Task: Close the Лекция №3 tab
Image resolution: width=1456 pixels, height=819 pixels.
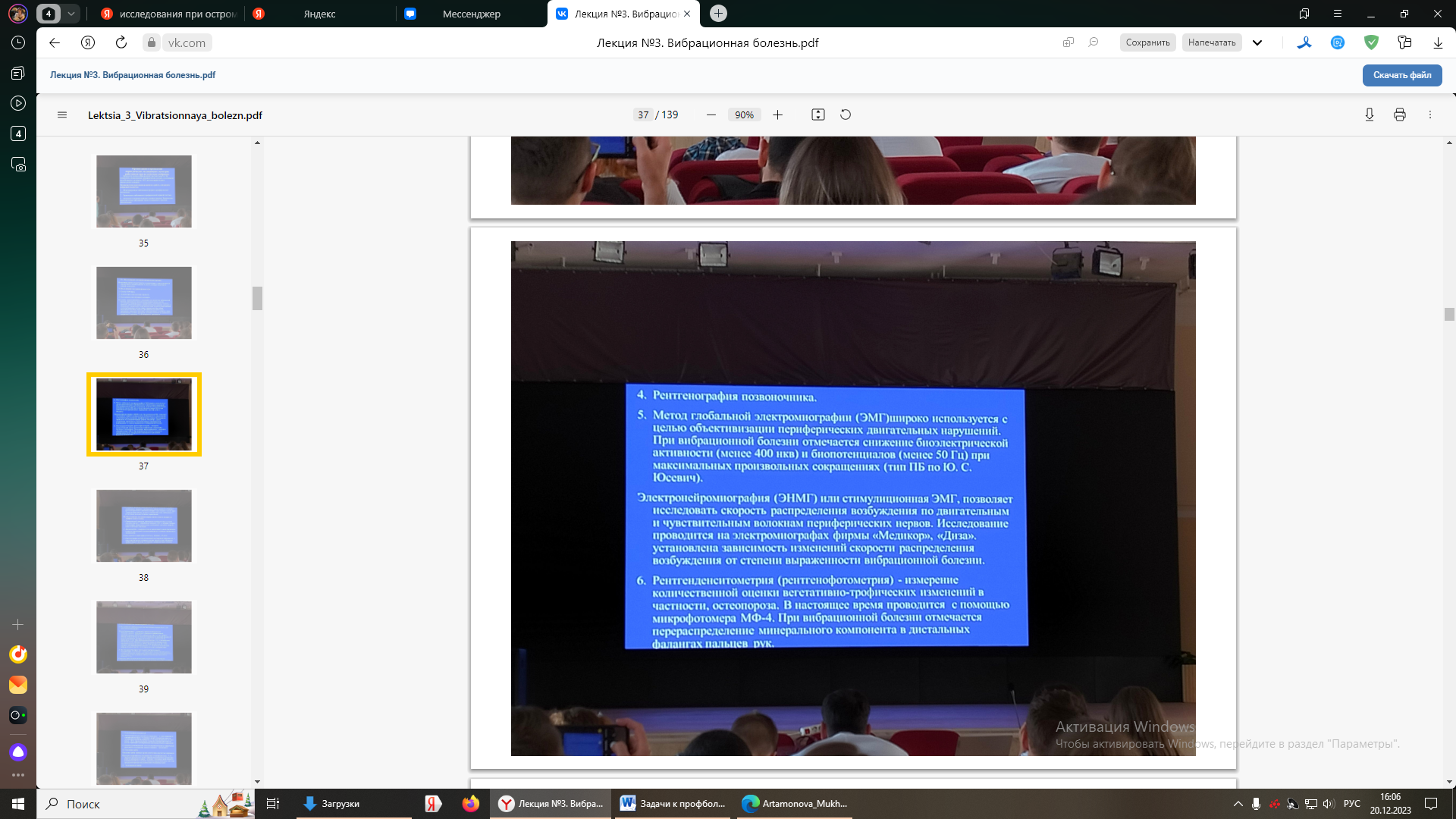Action: [x=687, y=14]
